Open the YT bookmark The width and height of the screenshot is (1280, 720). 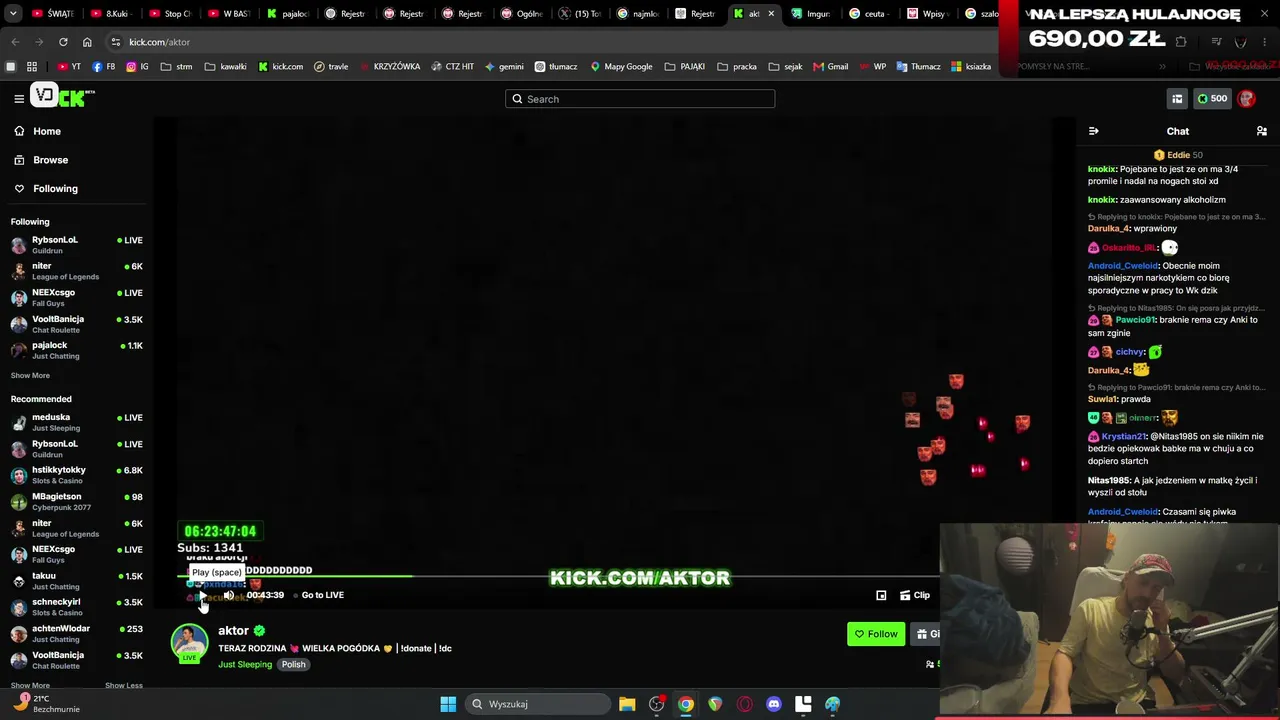click(69, 67)
